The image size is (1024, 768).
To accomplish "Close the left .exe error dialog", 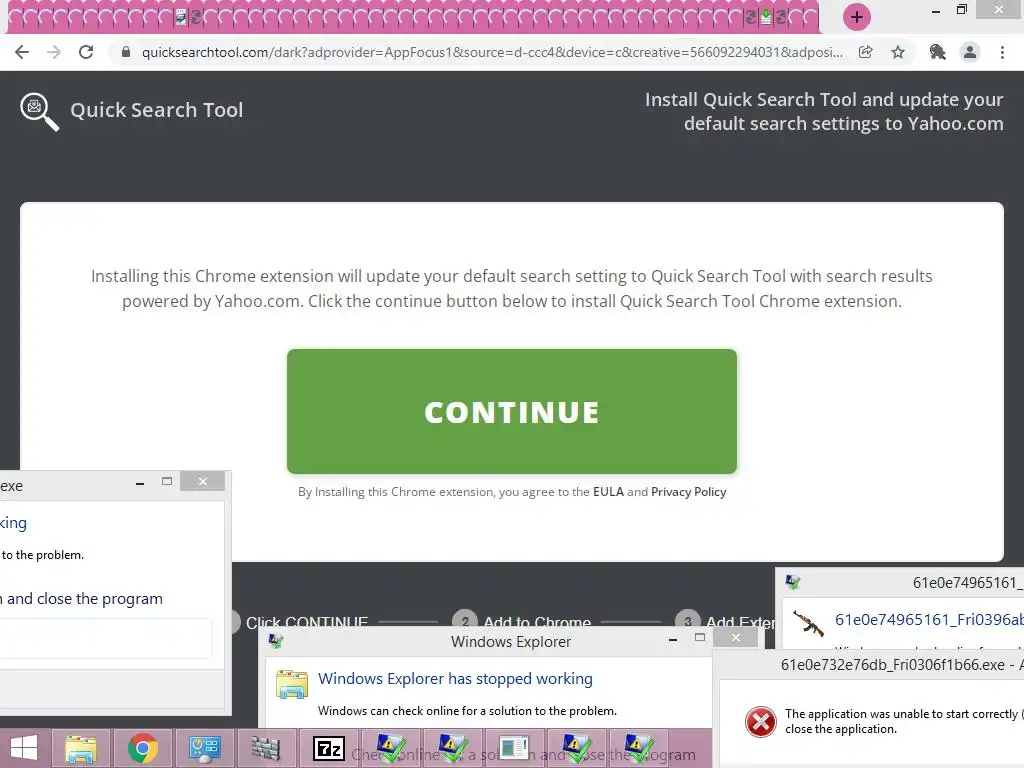I will [x=202, y=481].
